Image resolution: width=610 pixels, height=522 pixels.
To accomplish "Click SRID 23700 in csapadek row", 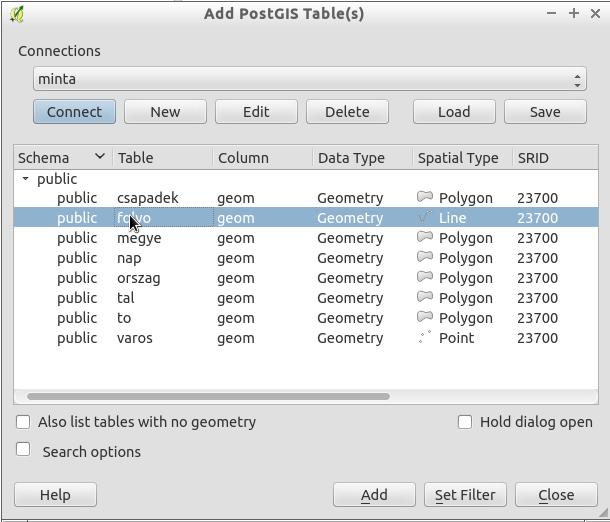I will tap(538, 198).
